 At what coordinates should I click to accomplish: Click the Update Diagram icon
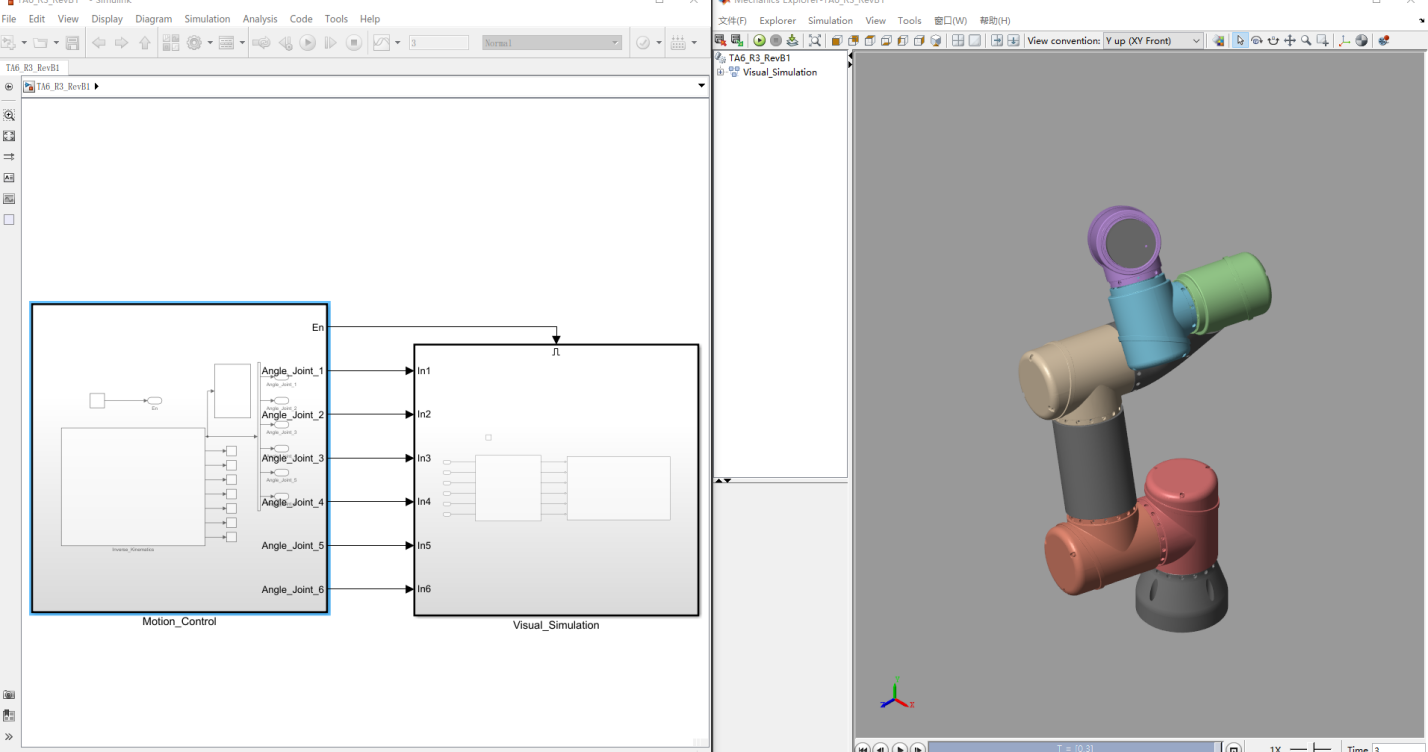coord(261,43)
